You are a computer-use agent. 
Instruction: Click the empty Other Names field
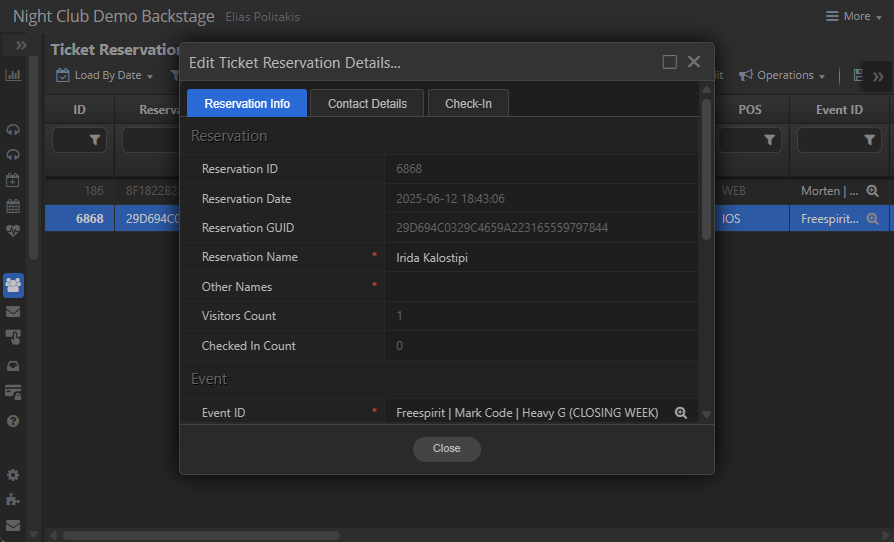coord(541,287)
